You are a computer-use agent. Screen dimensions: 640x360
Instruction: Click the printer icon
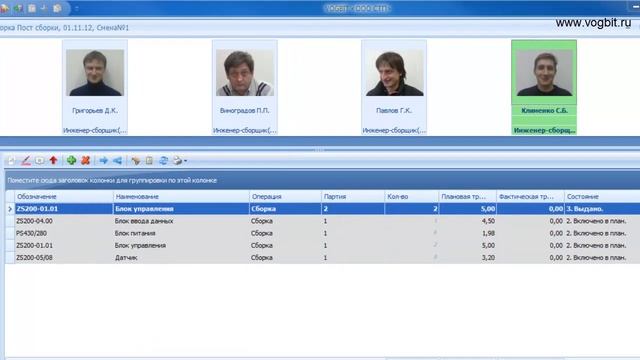pos(177,160)
